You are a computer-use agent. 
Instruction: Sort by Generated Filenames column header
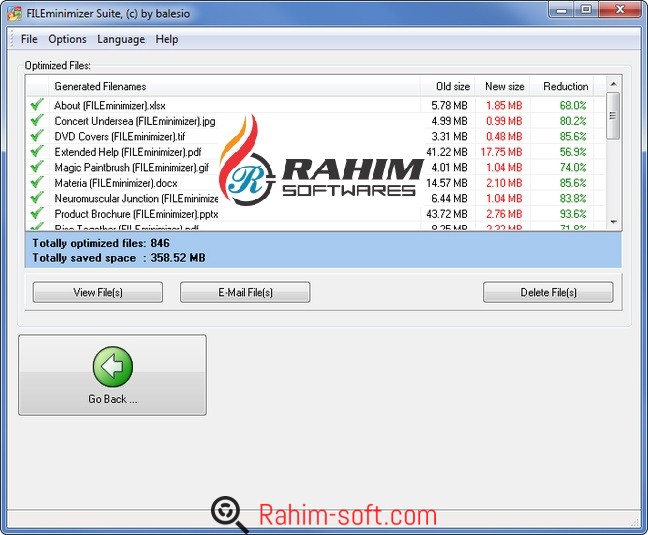pyautogui.click(x=234, y=86)
